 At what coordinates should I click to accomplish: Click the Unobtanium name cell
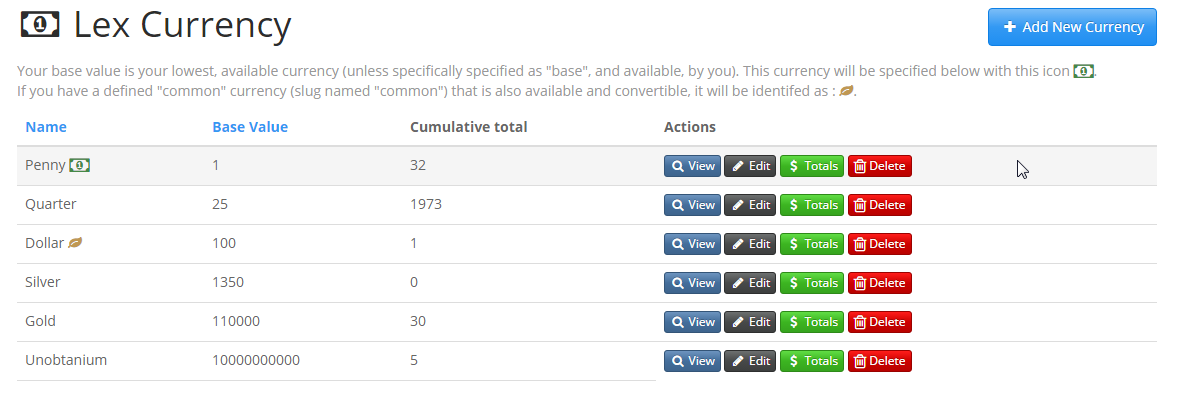pos(66,360)
